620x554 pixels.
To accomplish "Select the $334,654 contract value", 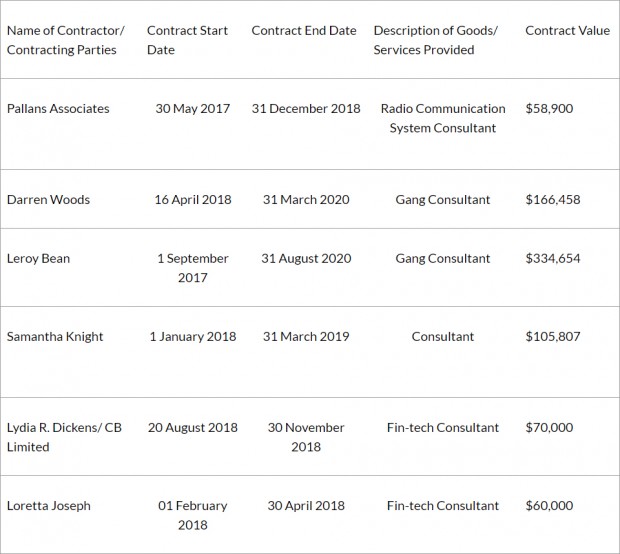I will point(553,258).
